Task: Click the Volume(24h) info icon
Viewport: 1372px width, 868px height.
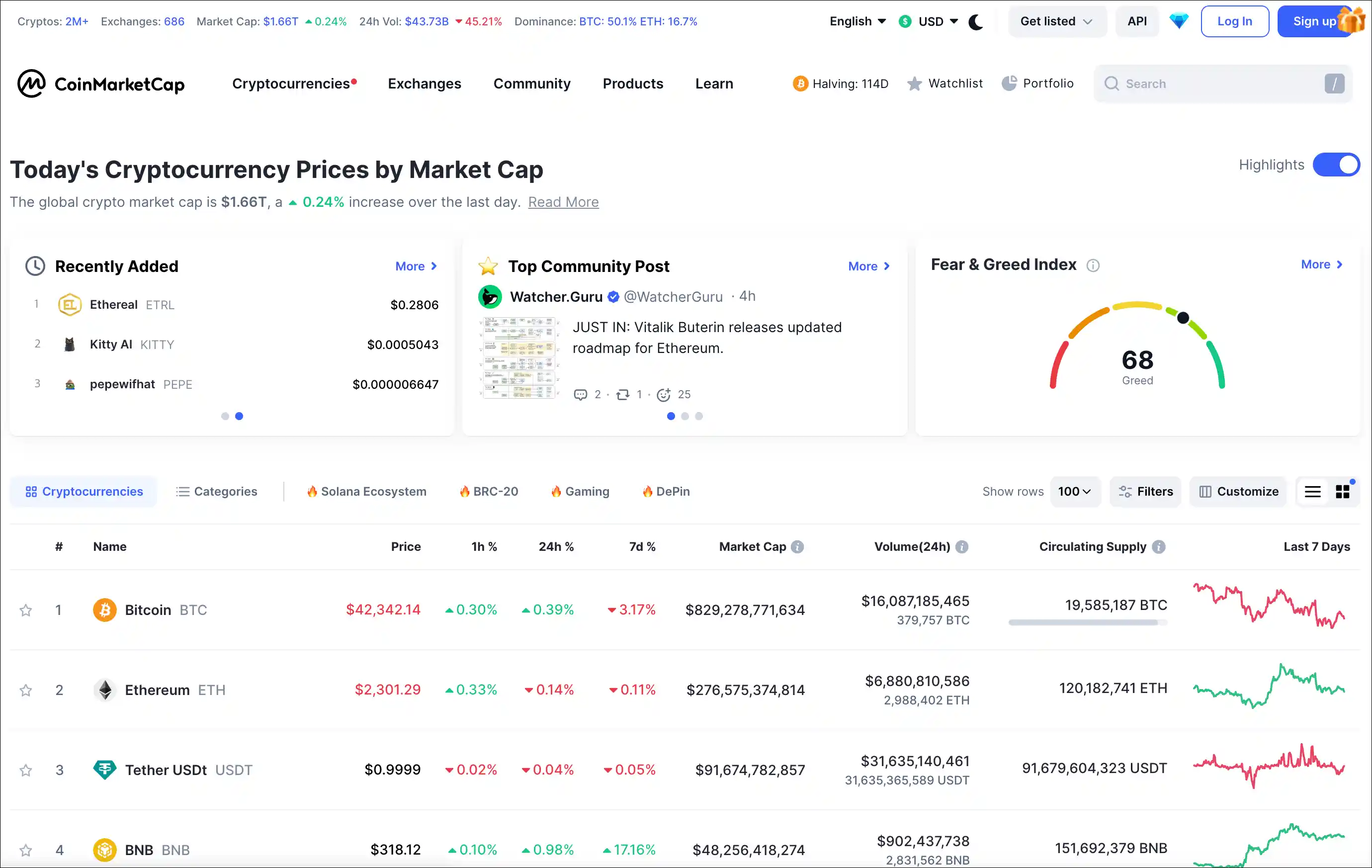Action: click(962, 546)
